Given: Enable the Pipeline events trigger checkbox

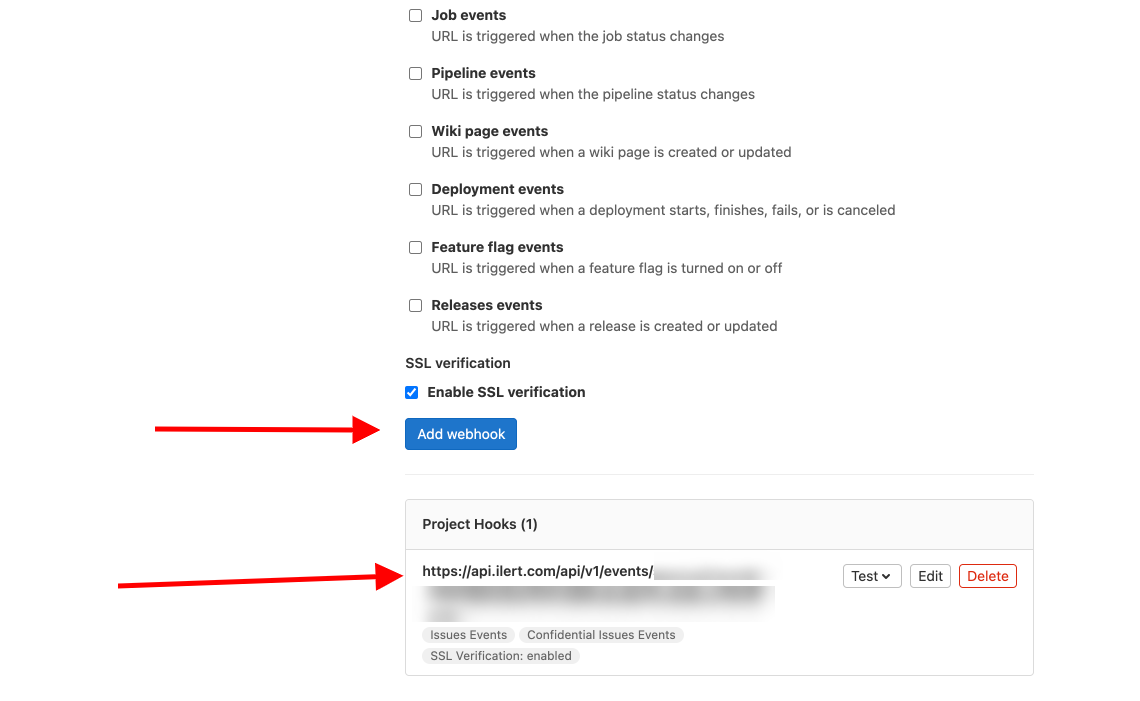Looking at the screenshot, I should tap(415, 74).
